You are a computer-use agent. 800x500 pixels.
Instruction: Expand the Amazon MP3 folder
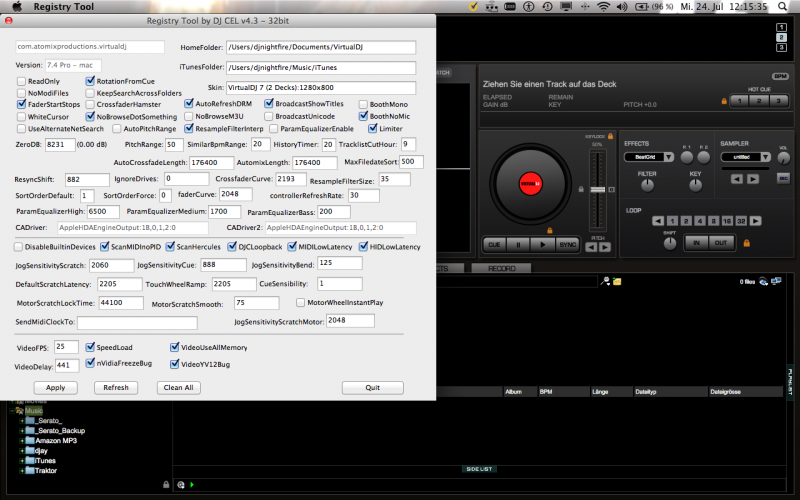pos(21,441)
